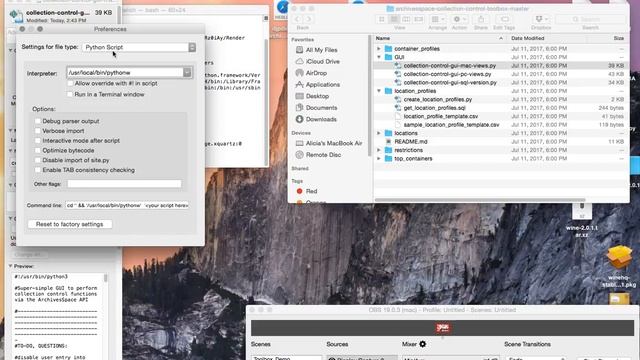Screen dimensions: 640x360
Task: Enable Interactive mode after script
Action: click(x=38, y=141)
